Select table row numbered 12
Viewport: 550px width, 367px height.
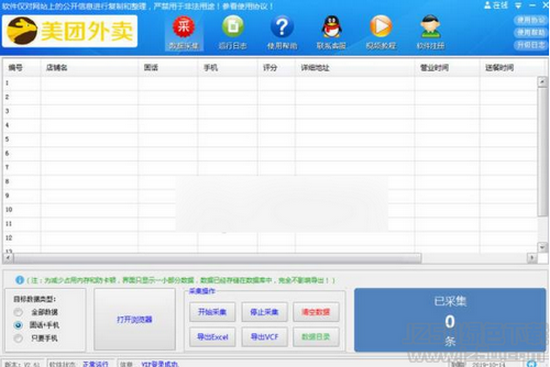click(x=270, y=238)
